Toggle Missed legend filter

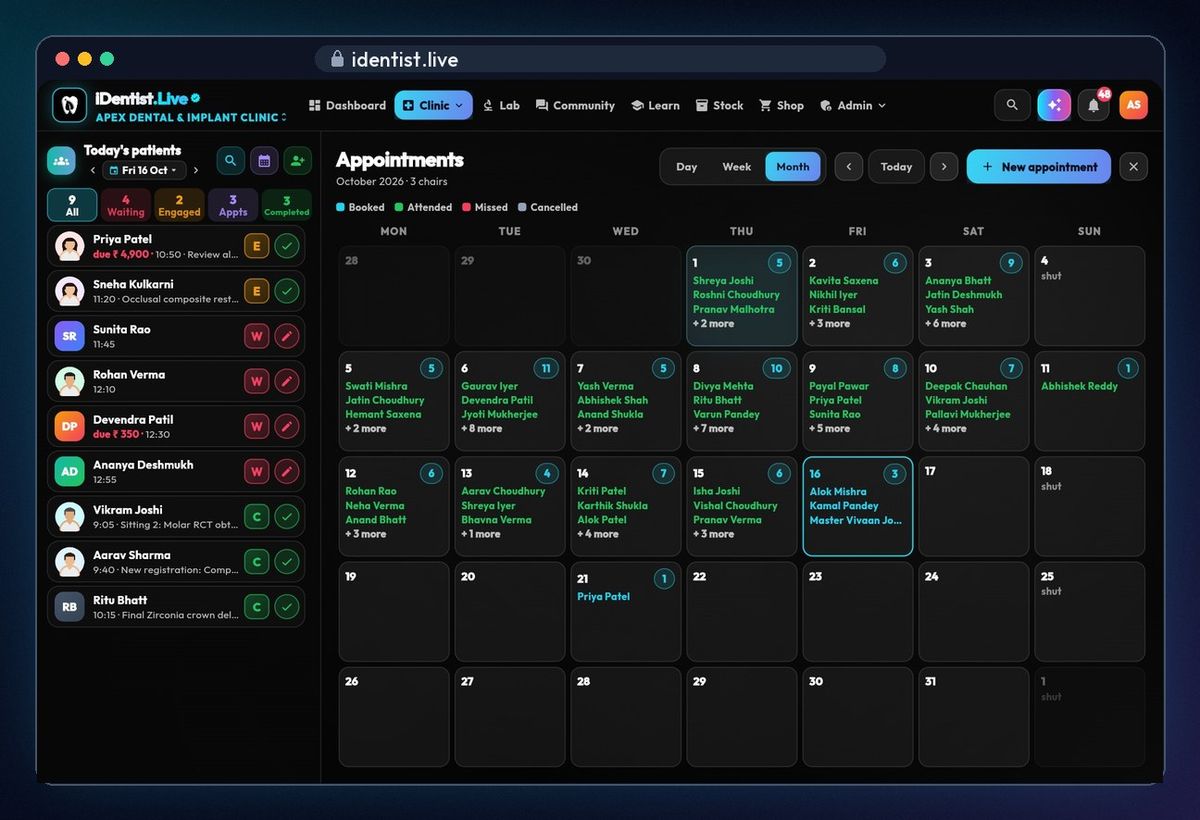(485, 208)
